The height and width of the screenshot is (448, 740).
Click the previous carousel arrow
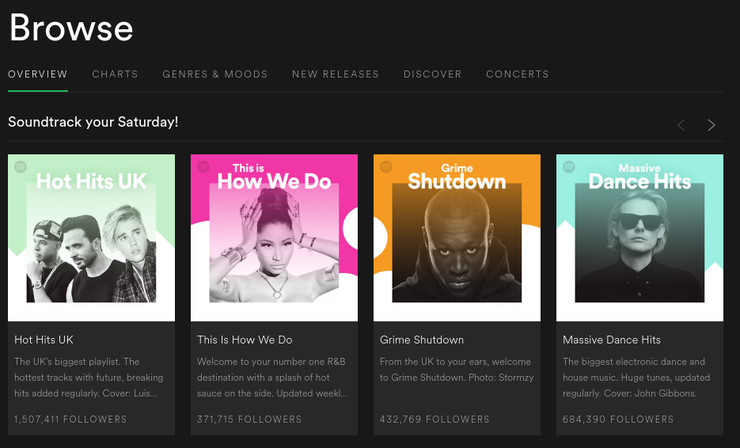tap(681, 125)
